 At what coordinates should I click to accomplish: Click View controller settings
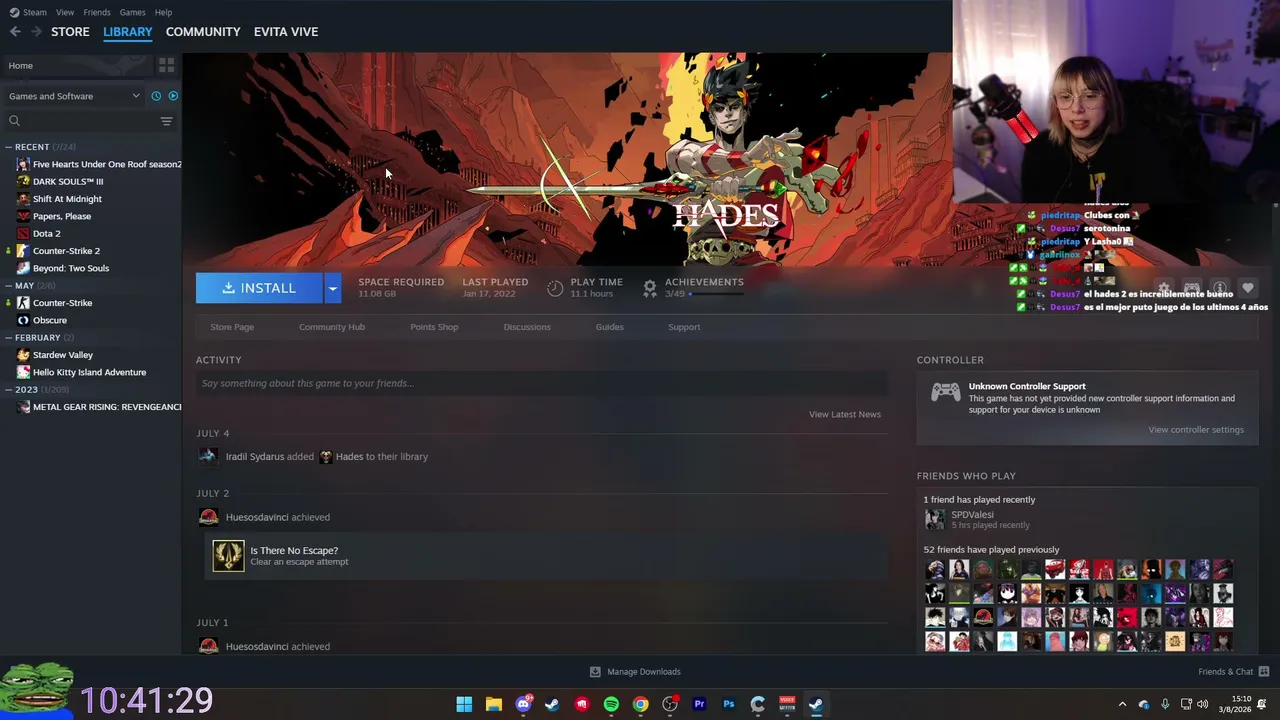(x=1196, y=430)
